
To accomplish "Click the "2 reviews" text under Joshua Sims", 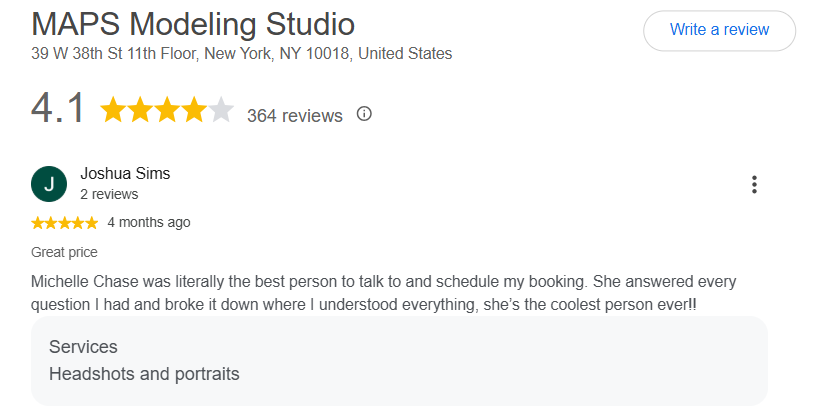I will click(x=109, y=194).
